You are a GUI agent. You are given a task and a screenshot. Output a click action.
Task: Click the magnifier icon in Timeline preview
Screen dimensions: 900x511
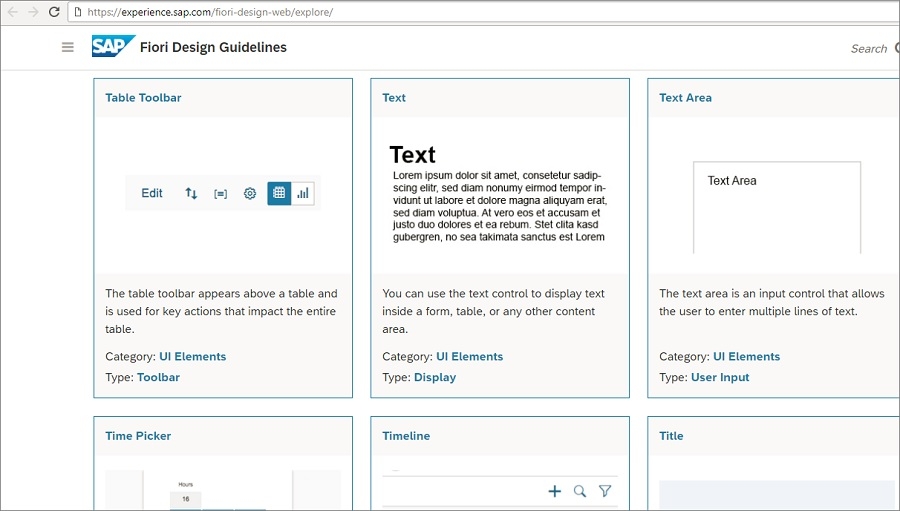(580, 491)
